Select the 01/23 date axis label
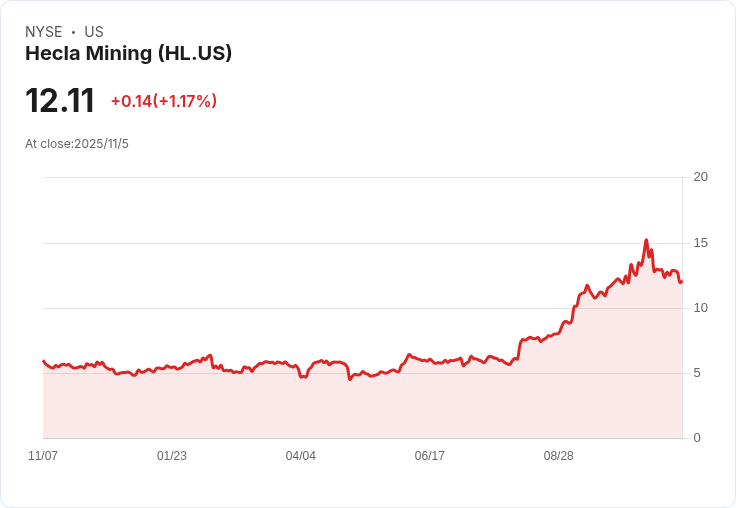736x508 pixels. point(172,456)
